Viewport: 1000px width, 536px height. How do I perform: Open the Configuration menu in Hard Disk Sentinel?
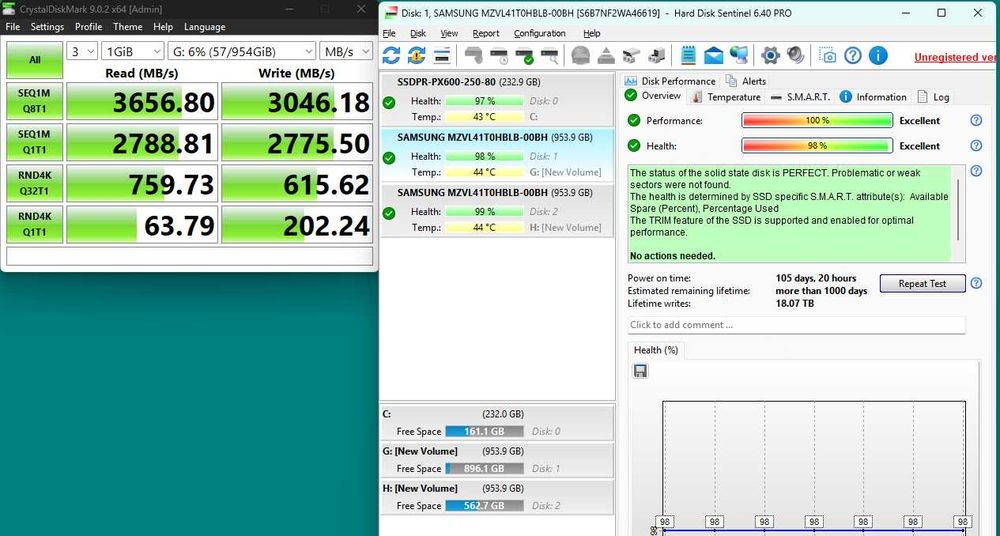[540, 33]
